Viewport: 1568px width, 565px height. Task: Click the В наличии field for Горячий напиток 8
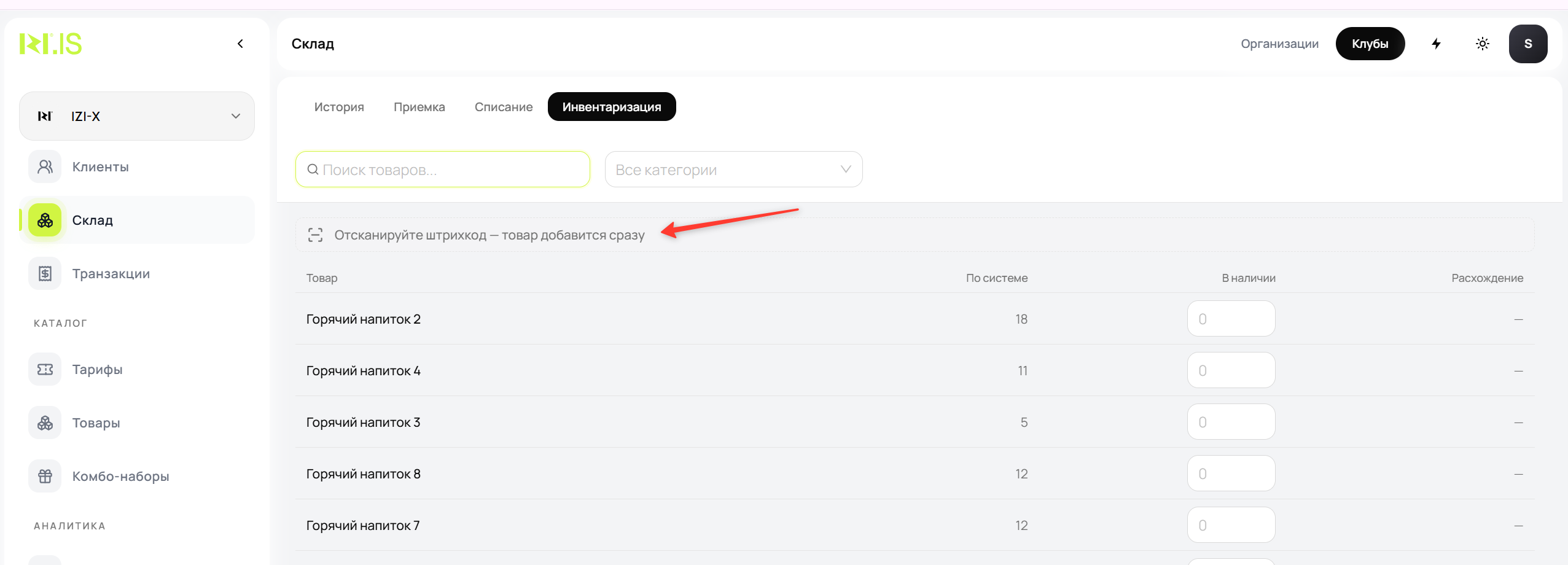click(x=1231, y=473)
